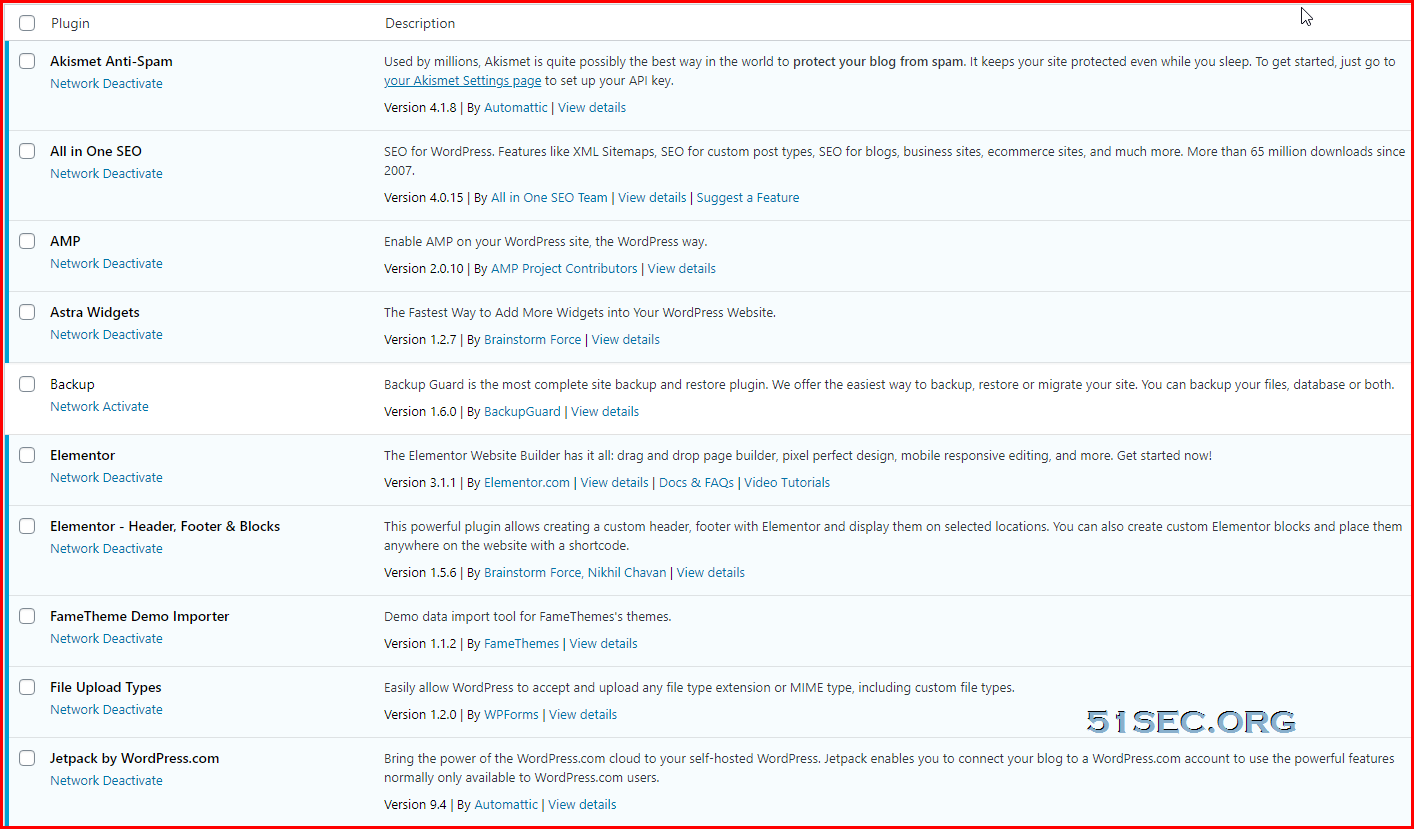Open Brainstorm Force, Nikhil Chavan author link

[575, 573]
